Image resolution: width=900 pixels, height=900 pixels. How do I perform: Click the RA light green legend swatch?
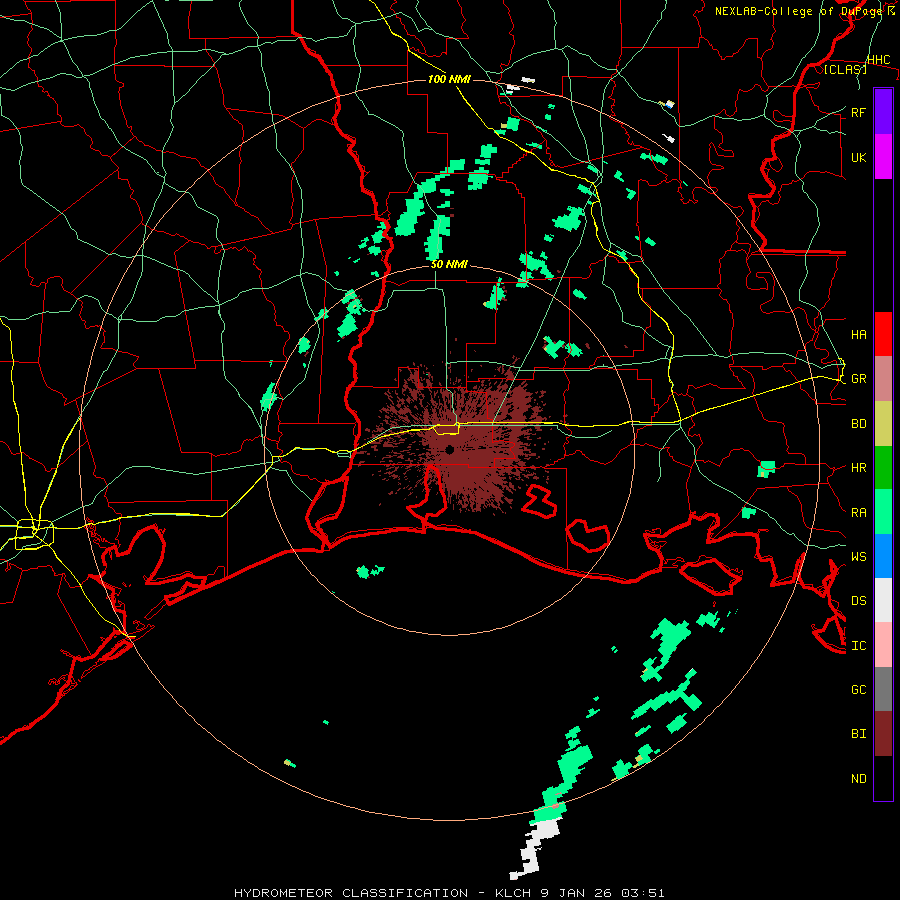point(883,511)
